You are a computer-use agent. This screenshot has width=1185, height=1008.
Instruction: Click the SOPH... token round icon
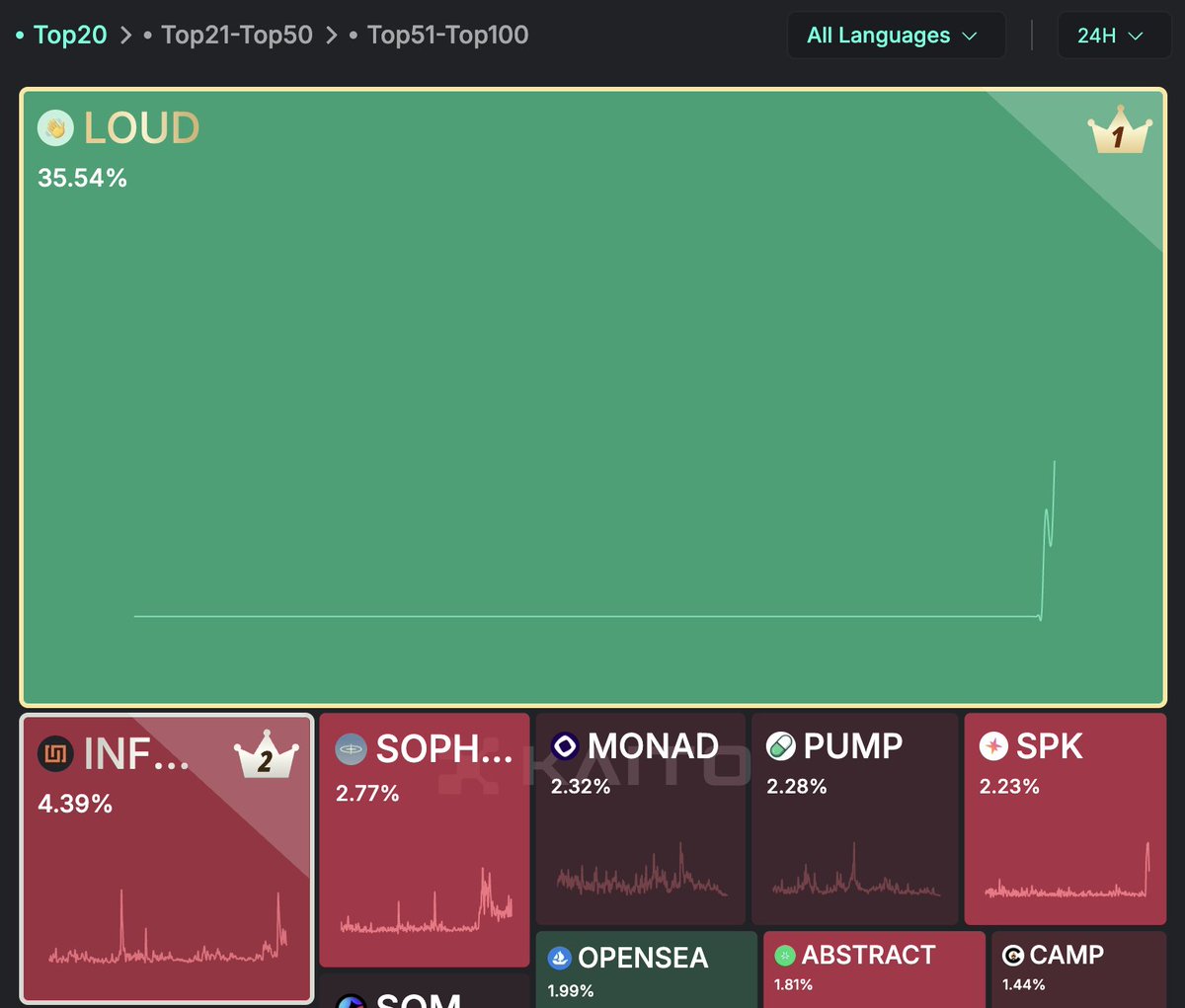(352, 749)
